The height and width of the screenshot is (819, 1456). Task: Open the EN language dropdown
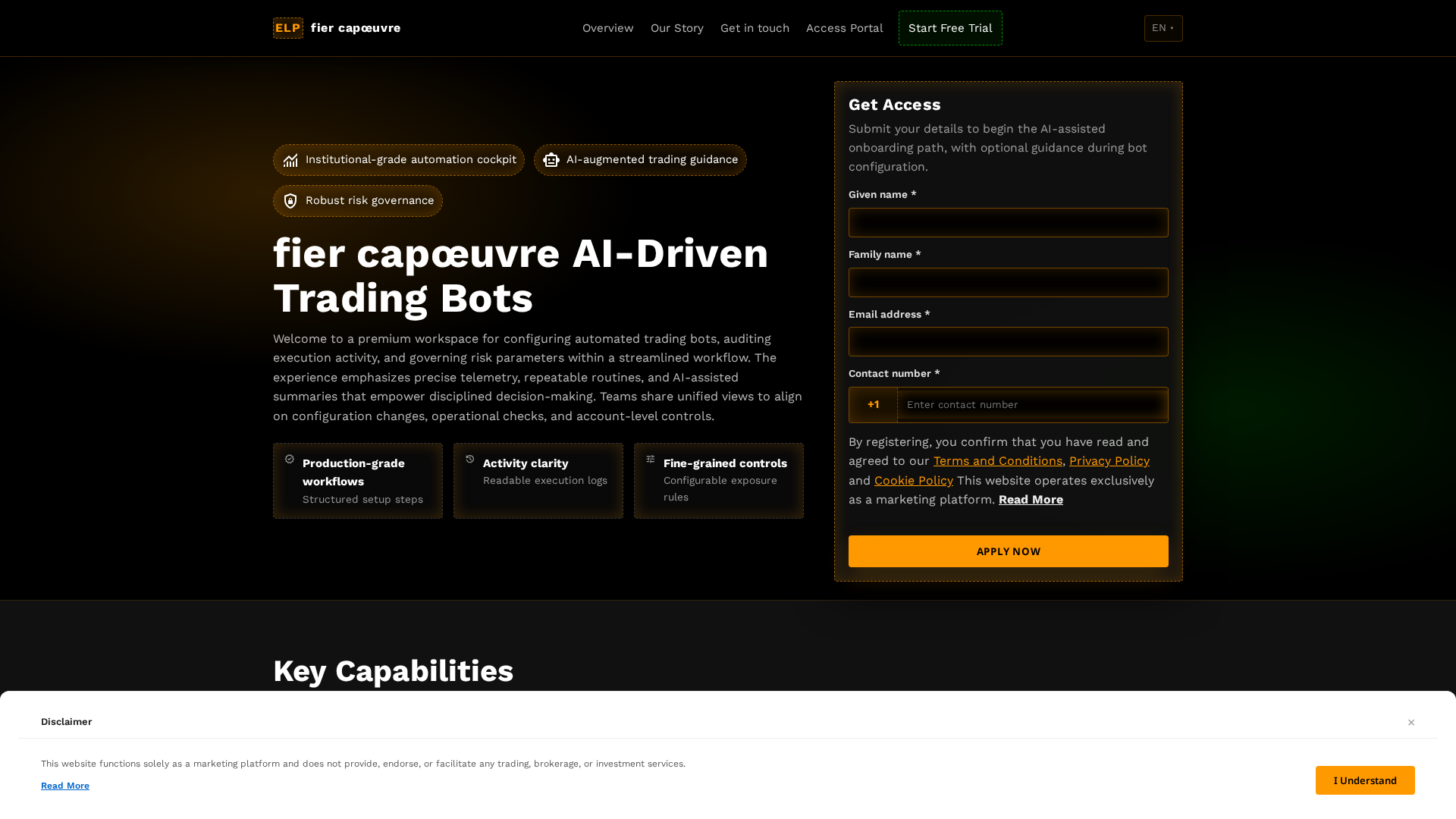(1163, 28)
